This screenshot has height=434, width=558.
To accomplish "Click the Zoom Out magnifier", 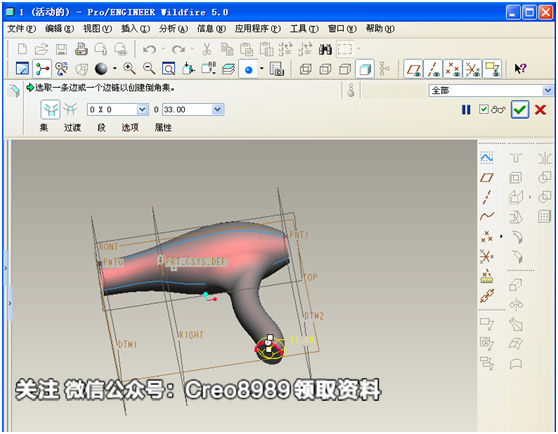I will 149,68.
